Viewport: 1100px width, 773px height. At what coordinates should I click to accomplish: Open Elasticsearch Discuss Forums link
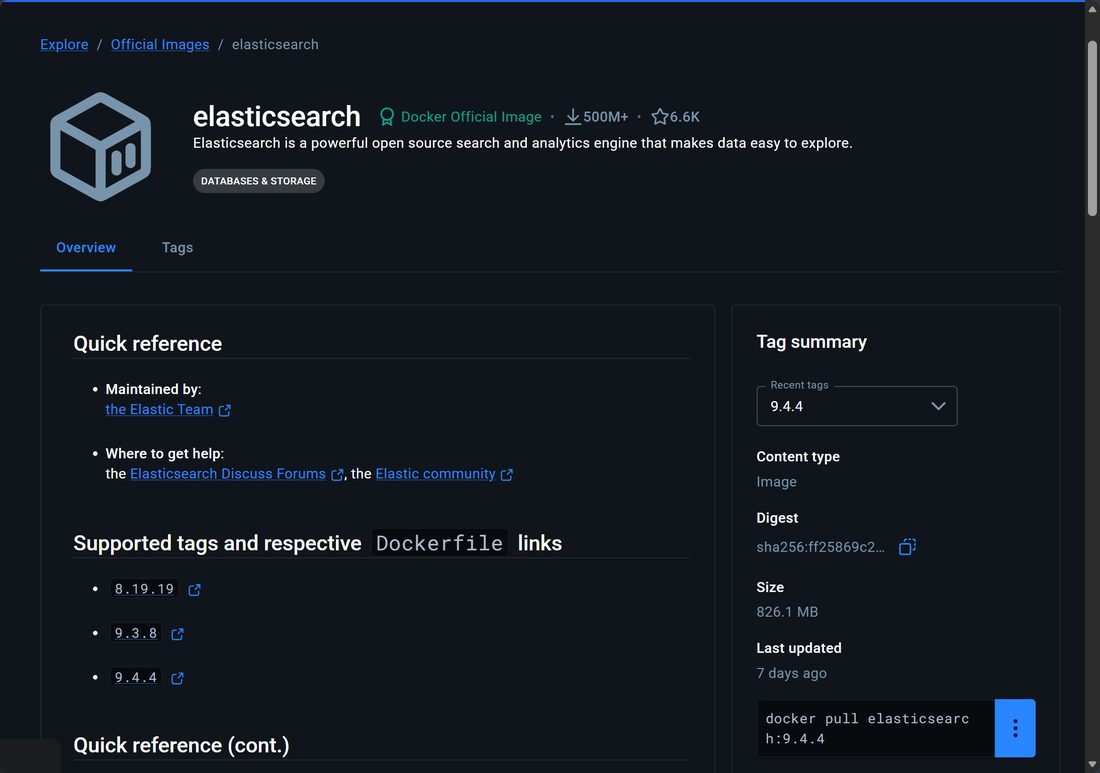[x=228, y=473]
